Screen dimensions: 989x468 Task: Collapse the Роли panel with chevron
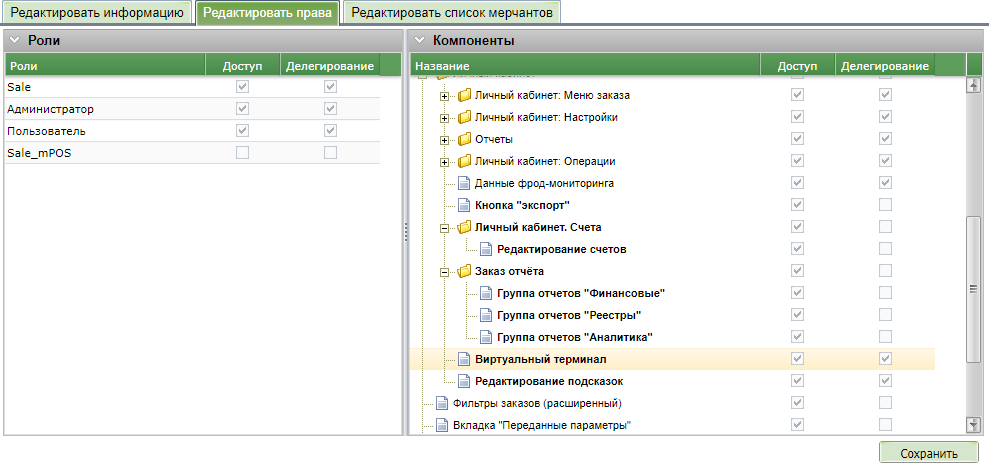15,41
